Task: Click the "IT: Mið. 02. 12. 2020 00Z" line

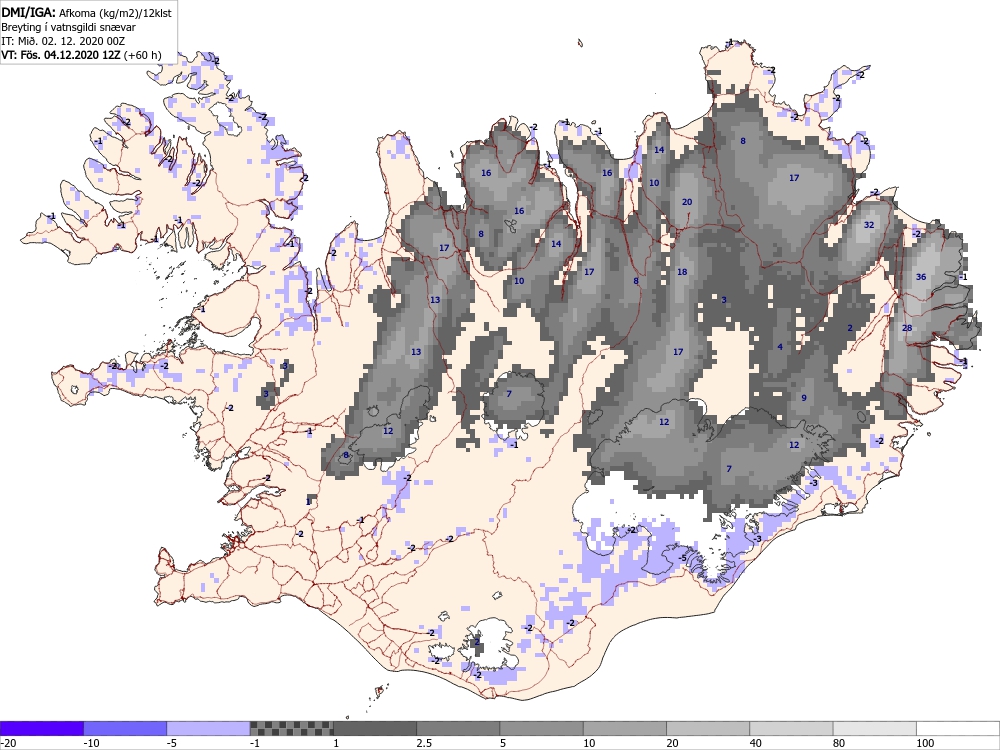Action: point(63,41)
